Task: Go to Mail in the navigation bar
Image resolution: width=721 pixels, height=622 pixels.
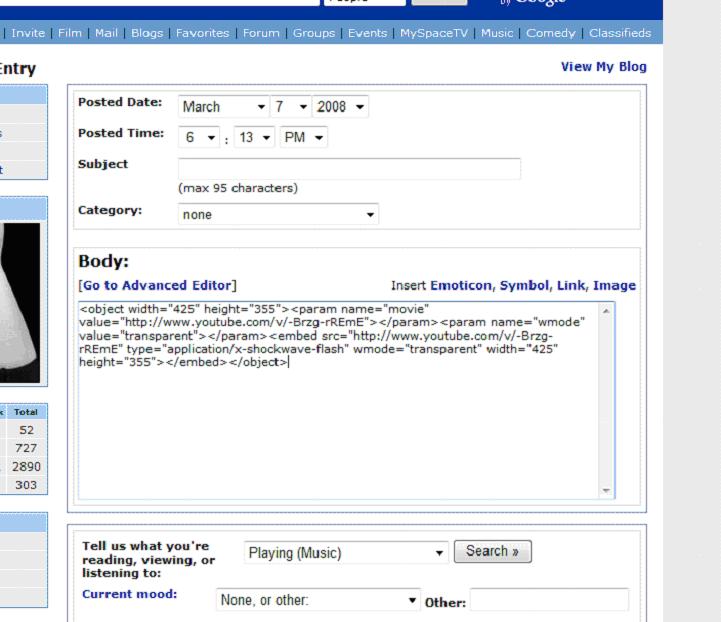Action: tap(106, 33)
